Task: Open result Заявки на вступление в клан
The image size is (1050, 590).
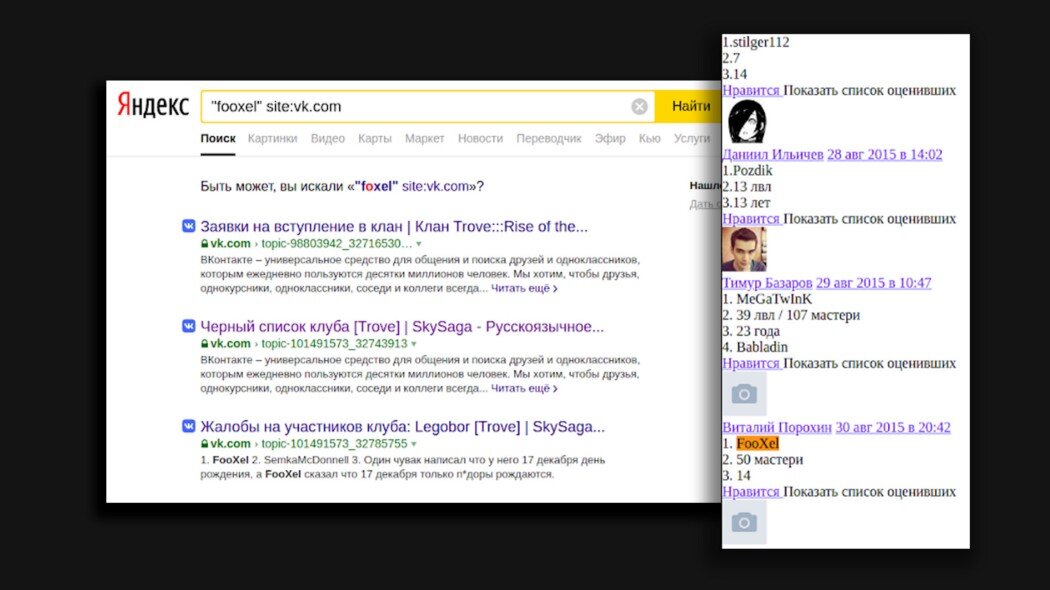Action: point(394,226)
